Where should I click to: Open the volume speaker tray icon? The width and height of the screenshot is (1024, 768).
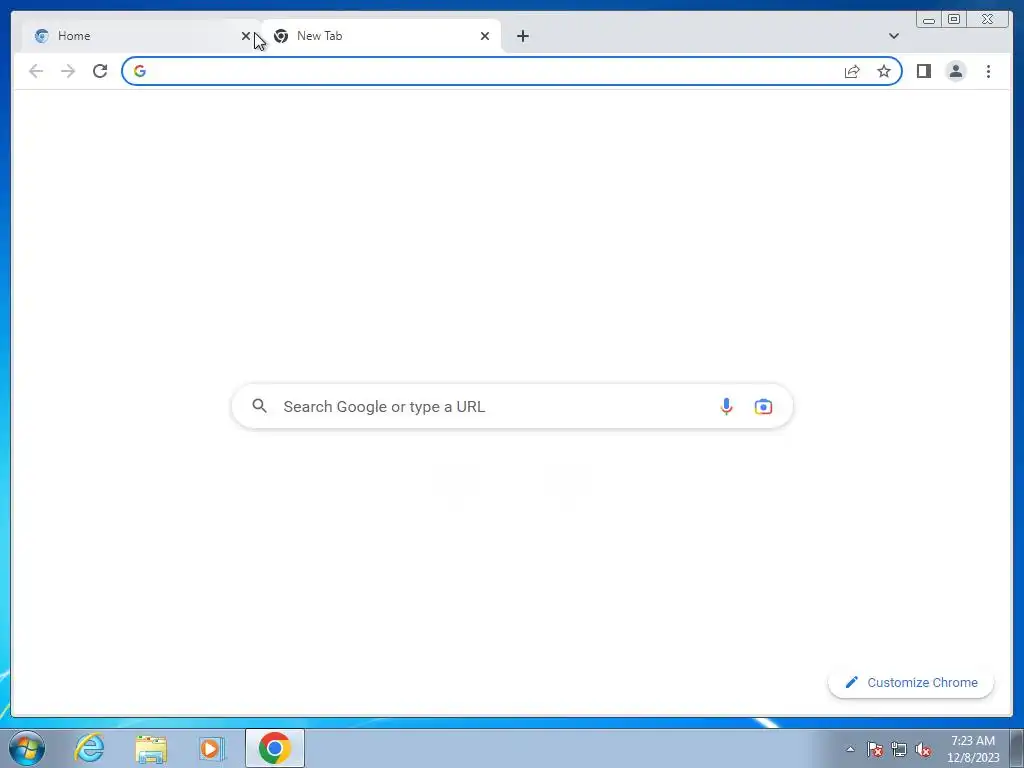(x=923, y=749)
